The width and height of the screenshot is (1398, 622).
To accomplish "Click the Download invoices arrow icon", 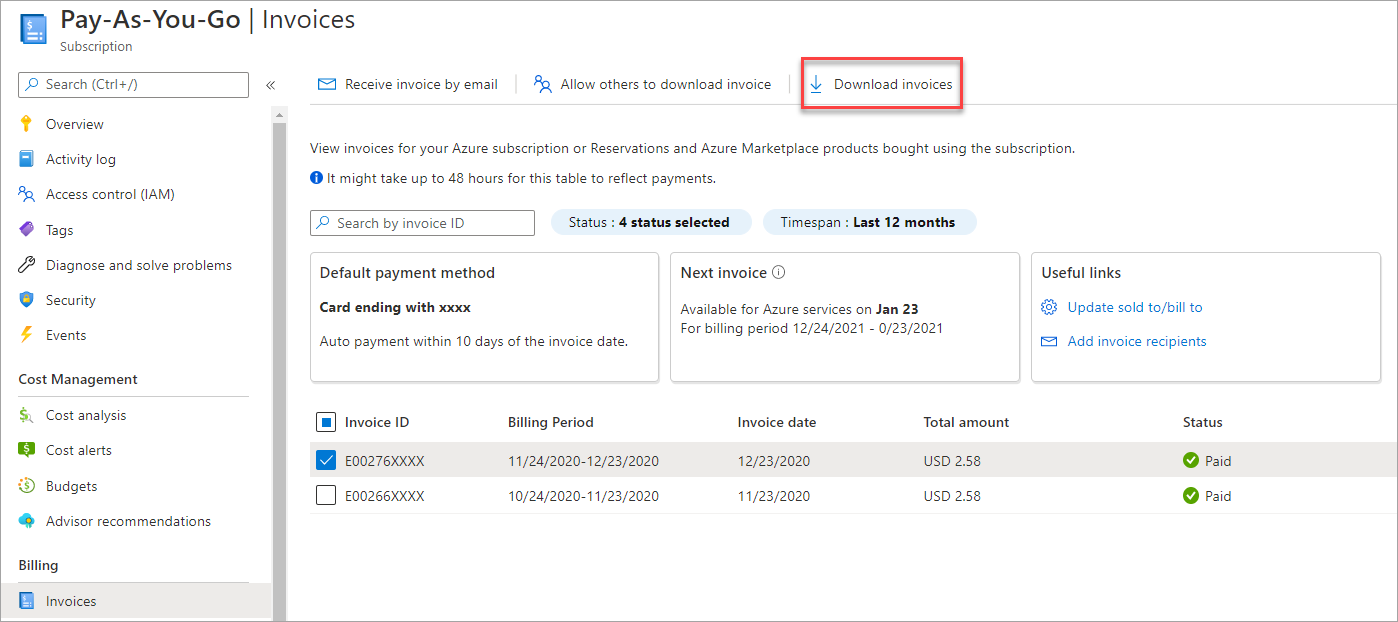I will pos(816,85).
